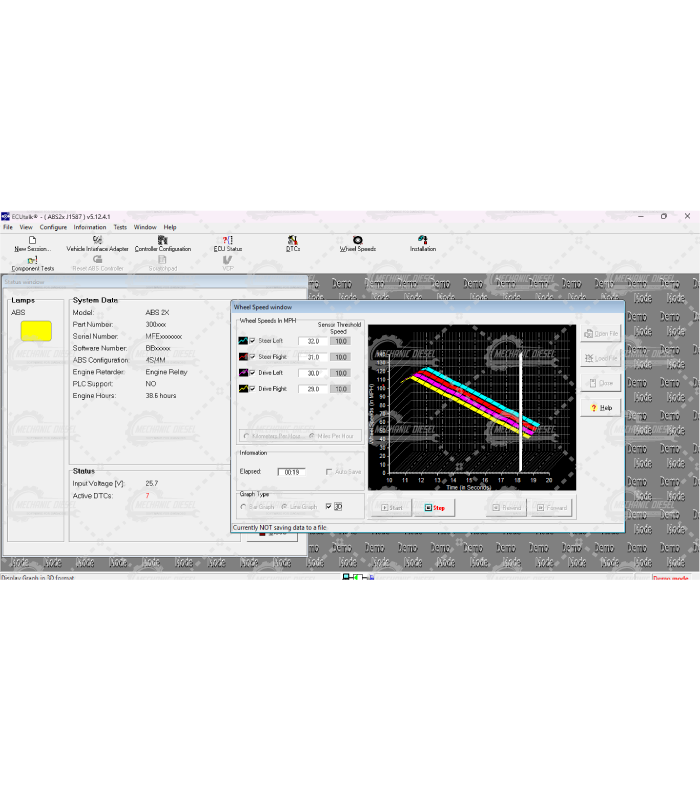Open the File menu
Viewport: 700px width, 800px height.
[x=8, y=227]
